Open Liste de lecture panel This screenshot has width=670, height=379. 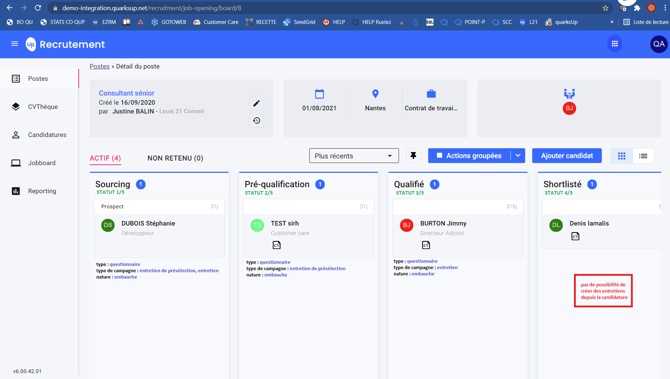click(x=645, y=22)
